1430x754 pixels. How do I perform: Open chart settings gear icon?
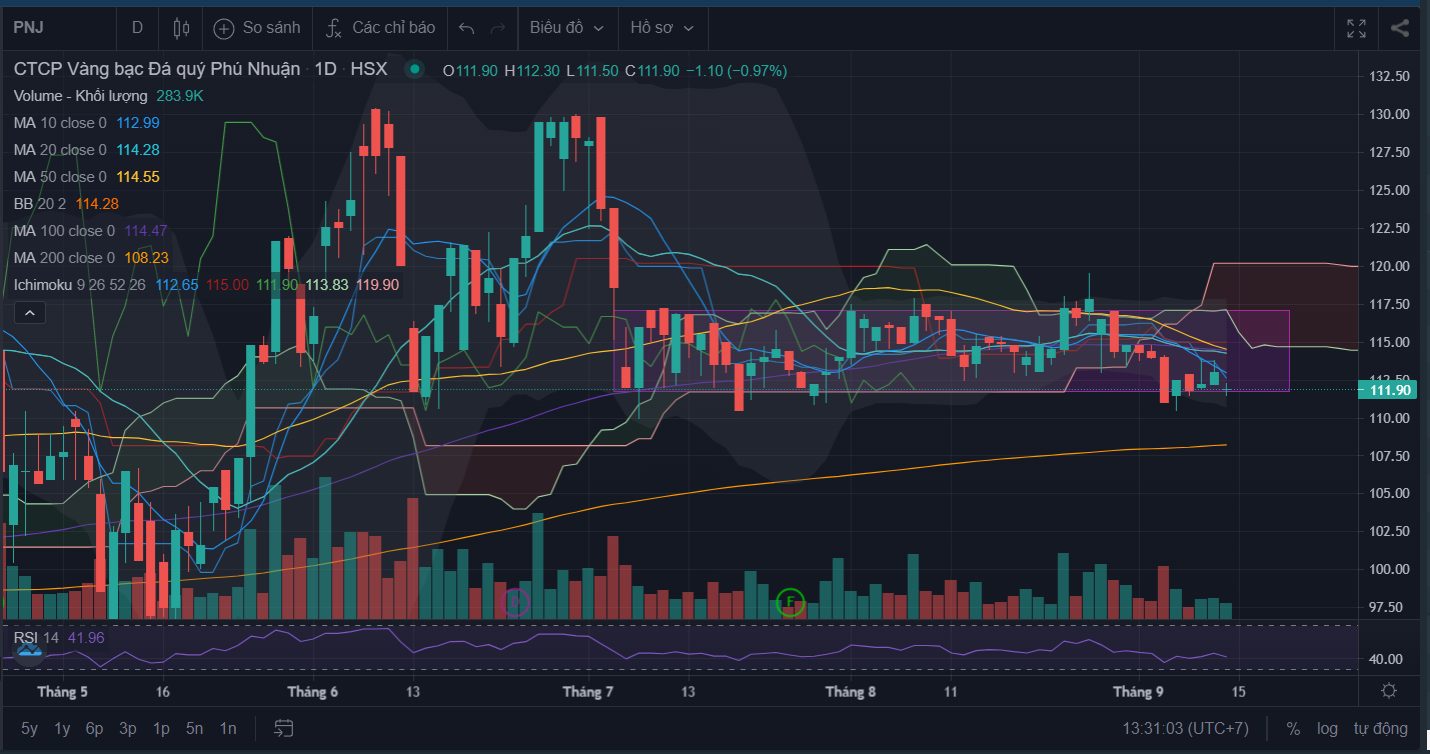coord(1389,691)
